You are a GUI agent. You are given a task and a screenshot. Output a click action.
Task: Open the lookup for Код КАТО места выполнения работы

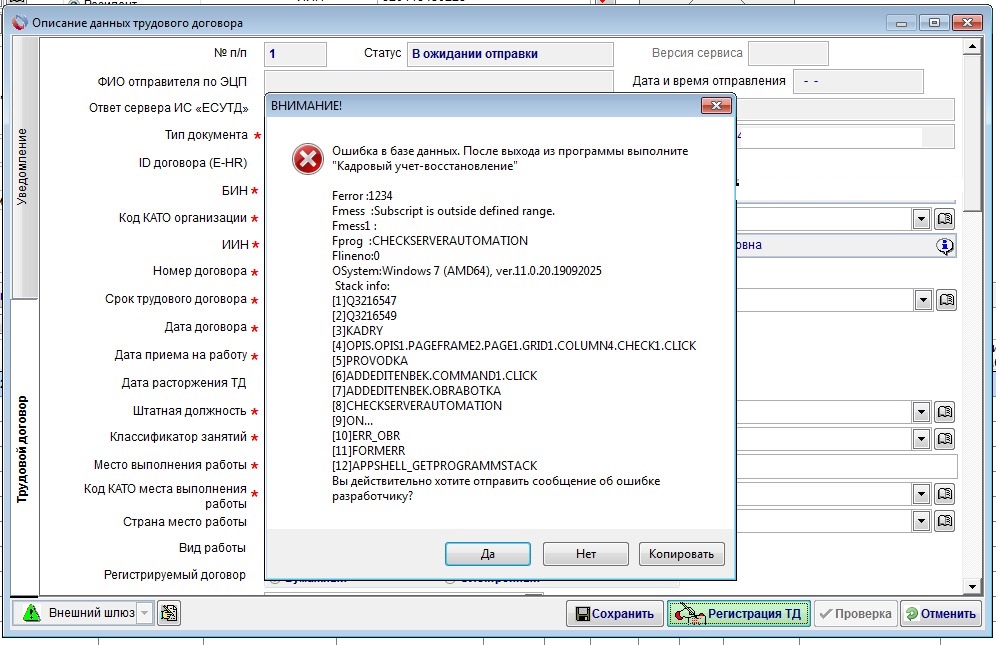tap(945, 494)
